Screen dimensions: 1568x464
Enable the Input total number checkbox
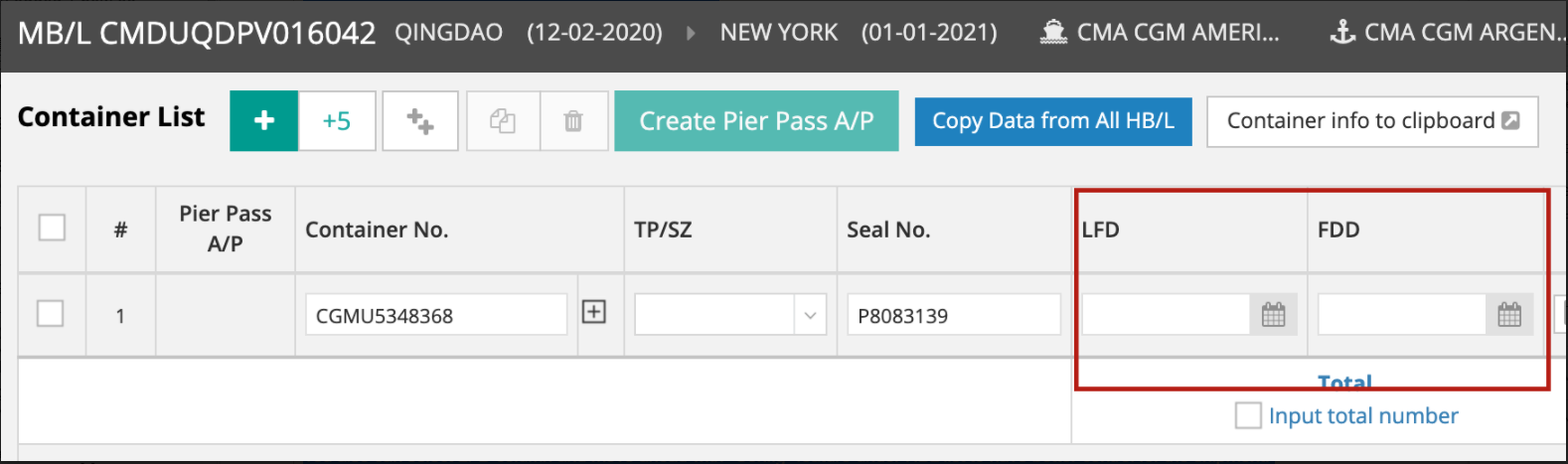pyautogui.click(x=1247, y=415)
